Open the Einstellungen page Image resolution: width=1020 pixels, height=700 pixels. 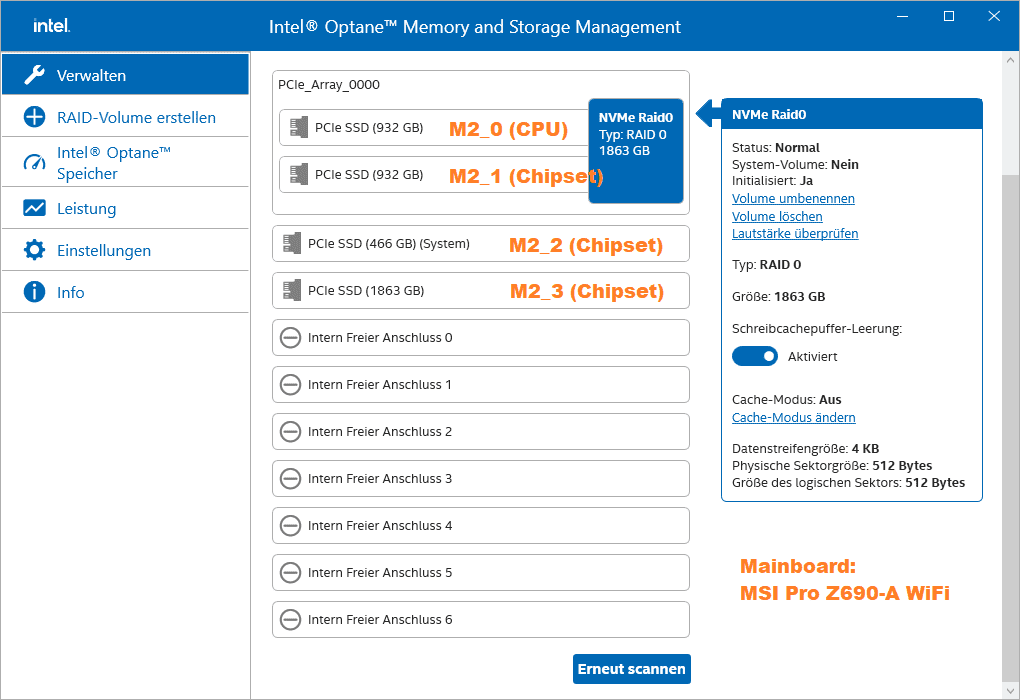tap(126, 250)
